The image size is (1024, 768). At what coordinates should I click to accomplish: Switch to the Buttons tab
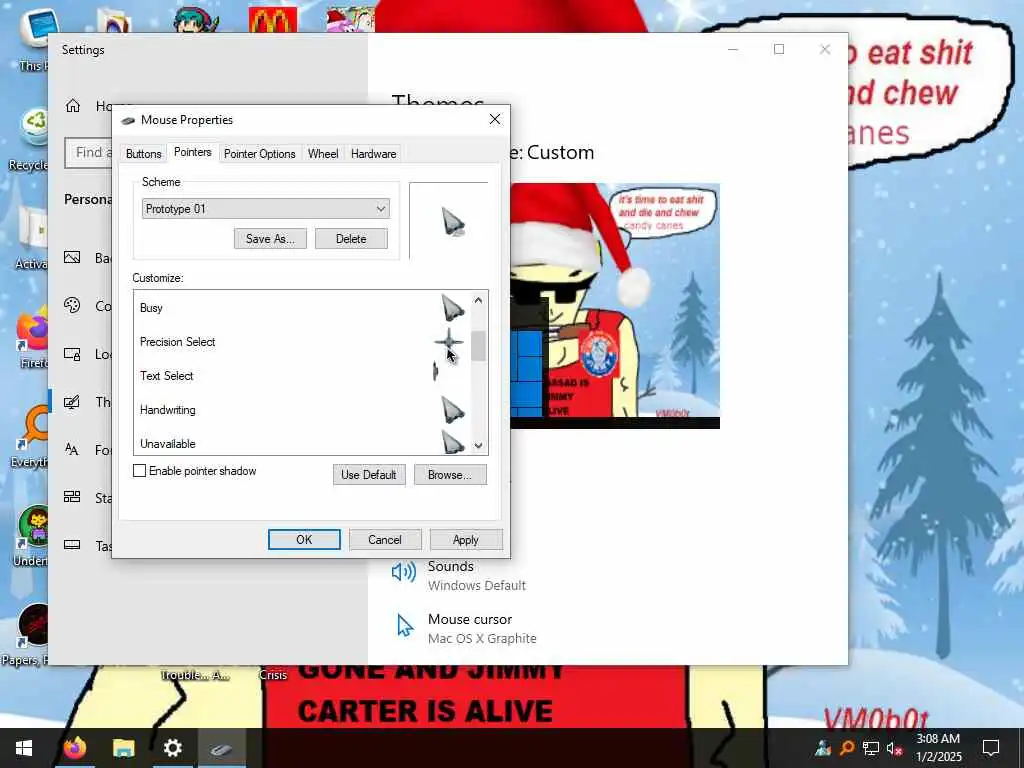[x=143, y=153]
